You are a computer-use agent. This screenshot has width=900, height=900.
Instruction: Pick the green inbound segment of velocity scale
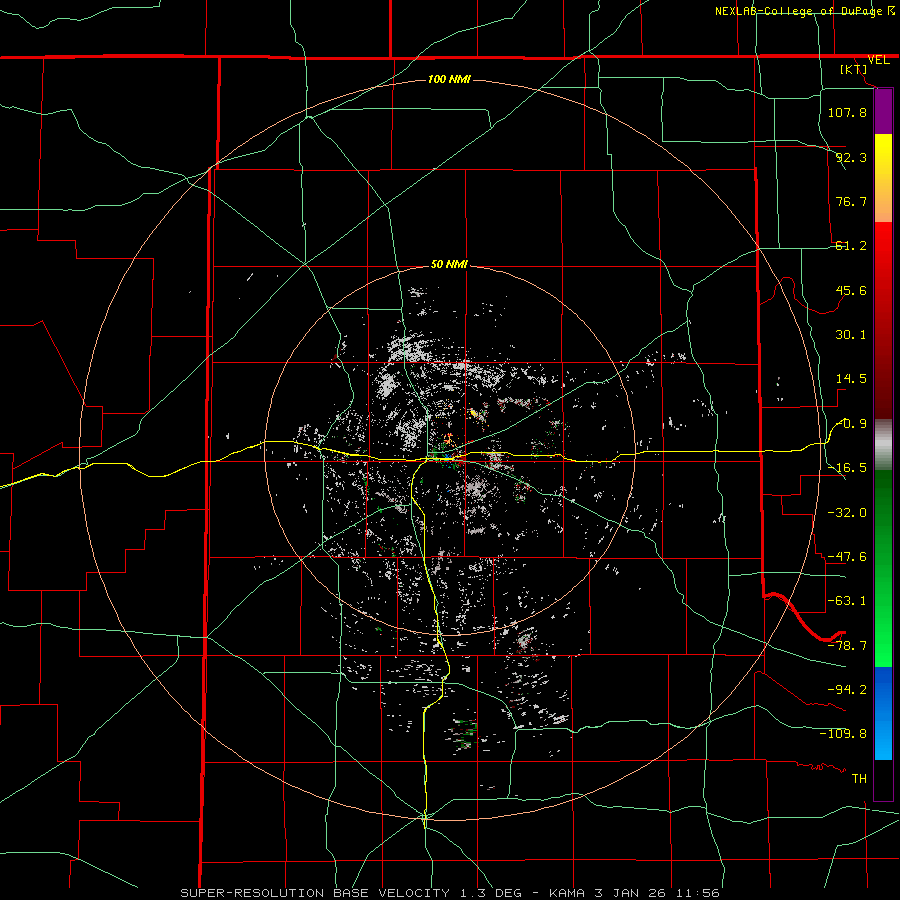click(x=883, y=568)
